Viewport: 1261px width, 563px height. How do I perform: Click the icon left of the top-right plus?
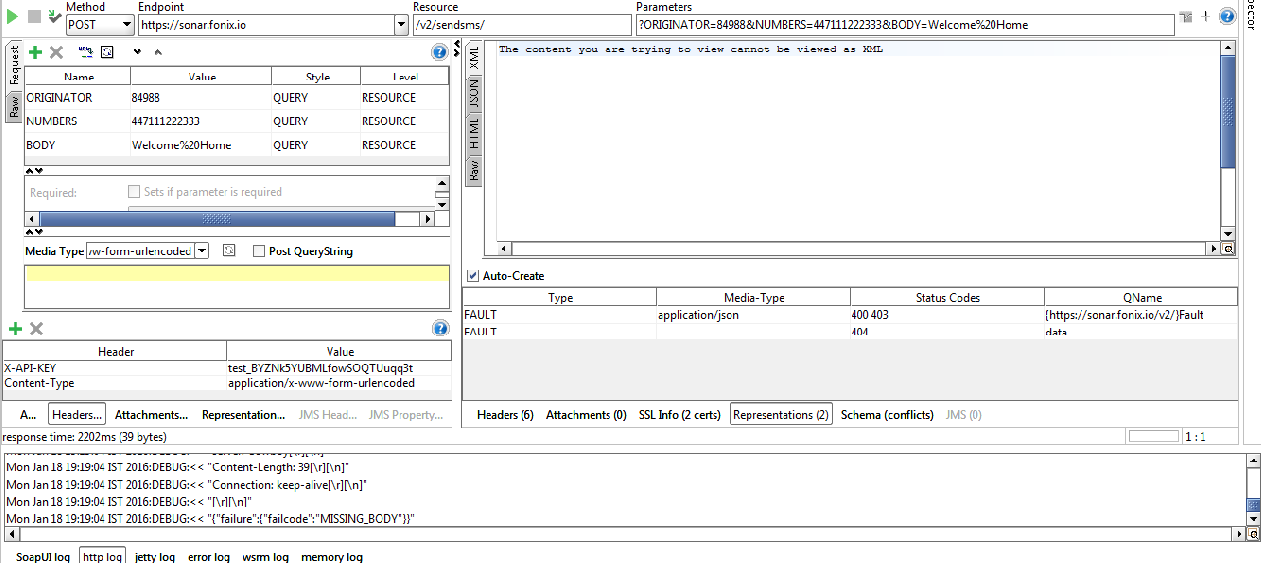[x=1186, y=16]
